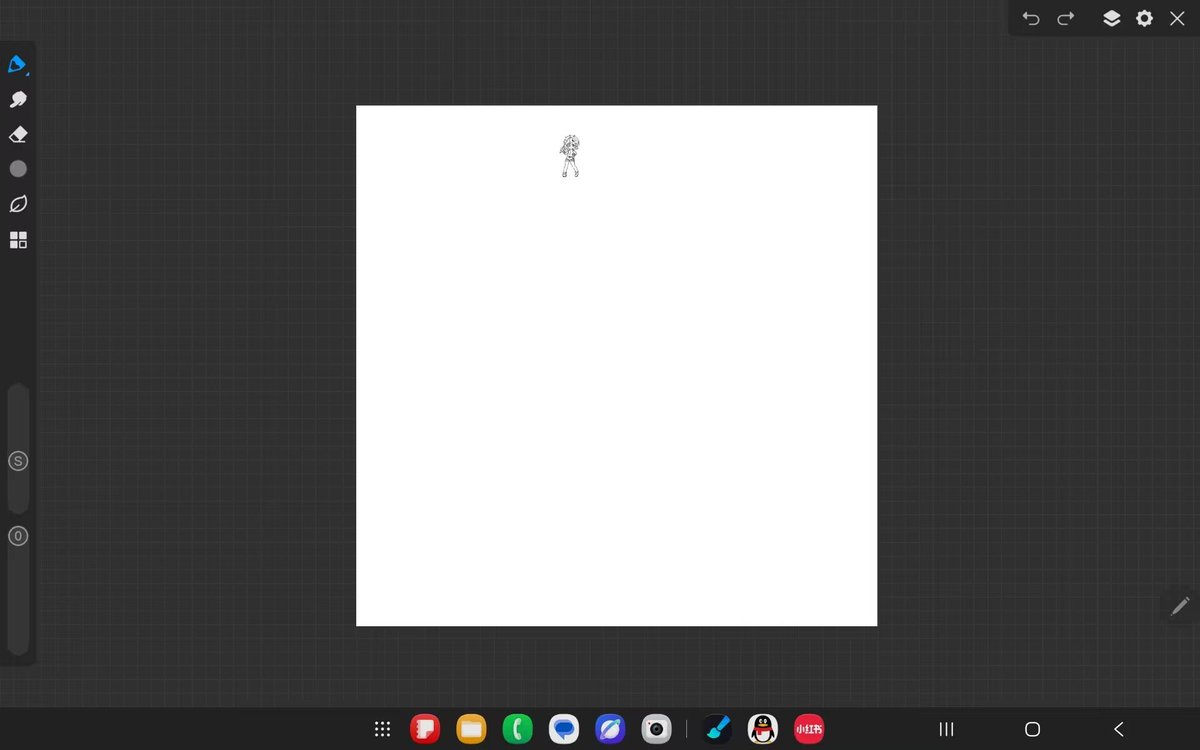Open the gray color circle picker

tap(18, 169)
